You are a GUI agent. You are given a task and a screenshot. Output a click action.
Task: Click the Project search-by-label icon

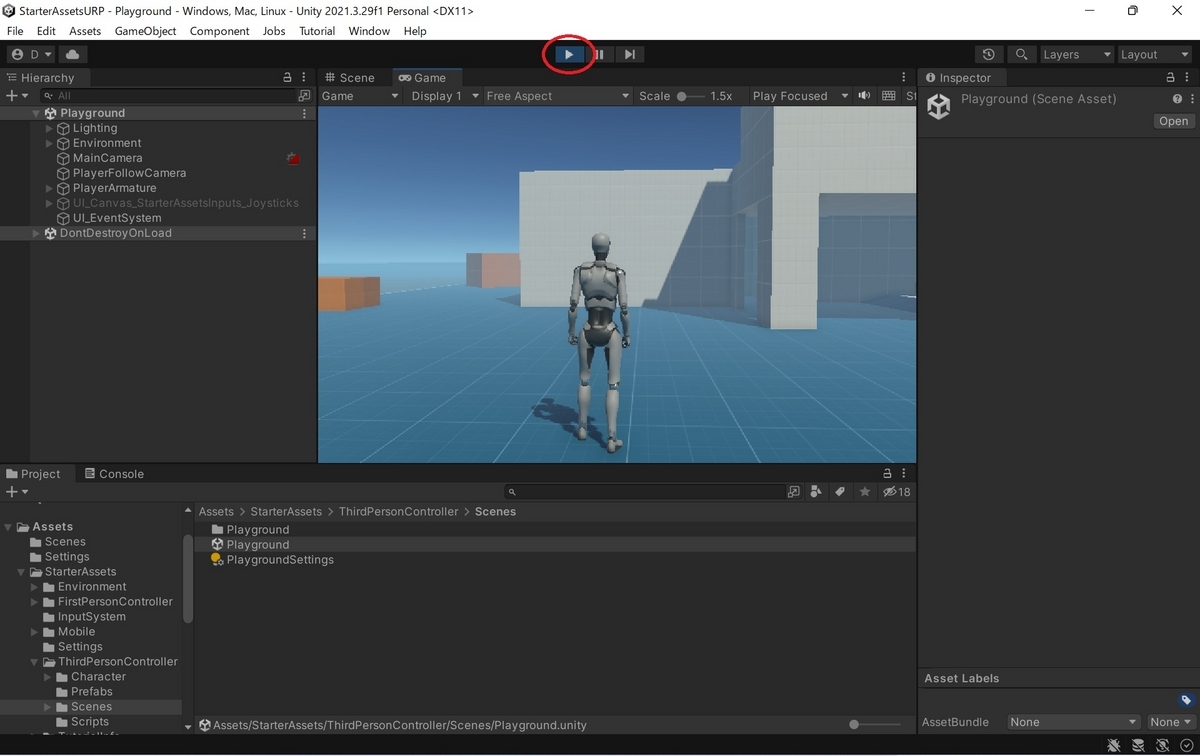pyautogui.click(x=839, y=492)
